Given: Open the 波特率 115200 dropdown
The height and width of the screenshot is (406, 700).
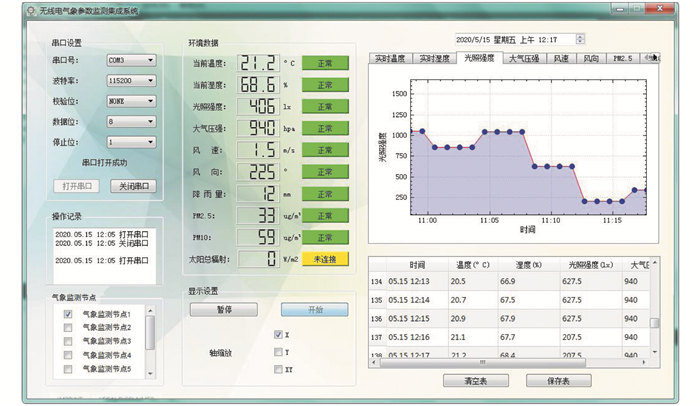Looking at the screenshot, I should click(x=131, y=80).
